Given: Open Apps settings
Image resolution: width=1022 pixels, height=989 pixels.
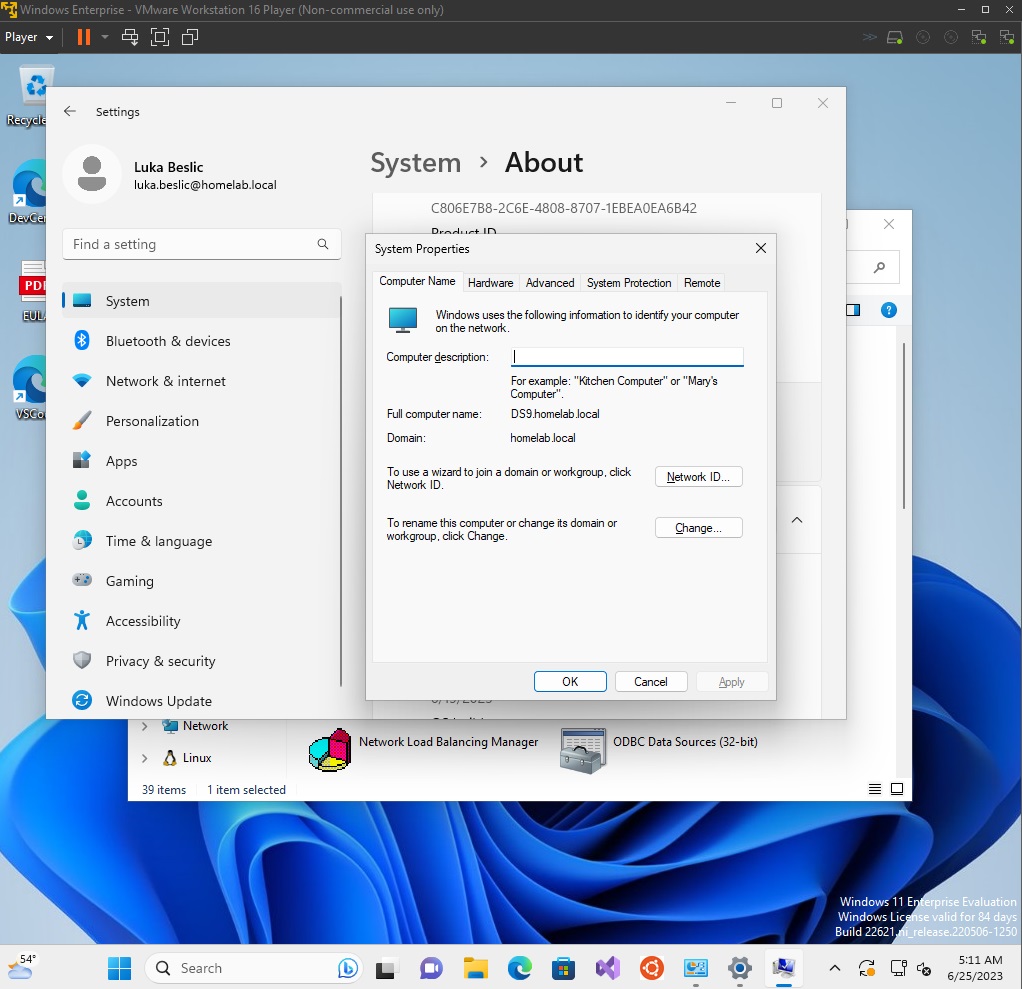Looking at the screenshot, I should tap(201, 461).
